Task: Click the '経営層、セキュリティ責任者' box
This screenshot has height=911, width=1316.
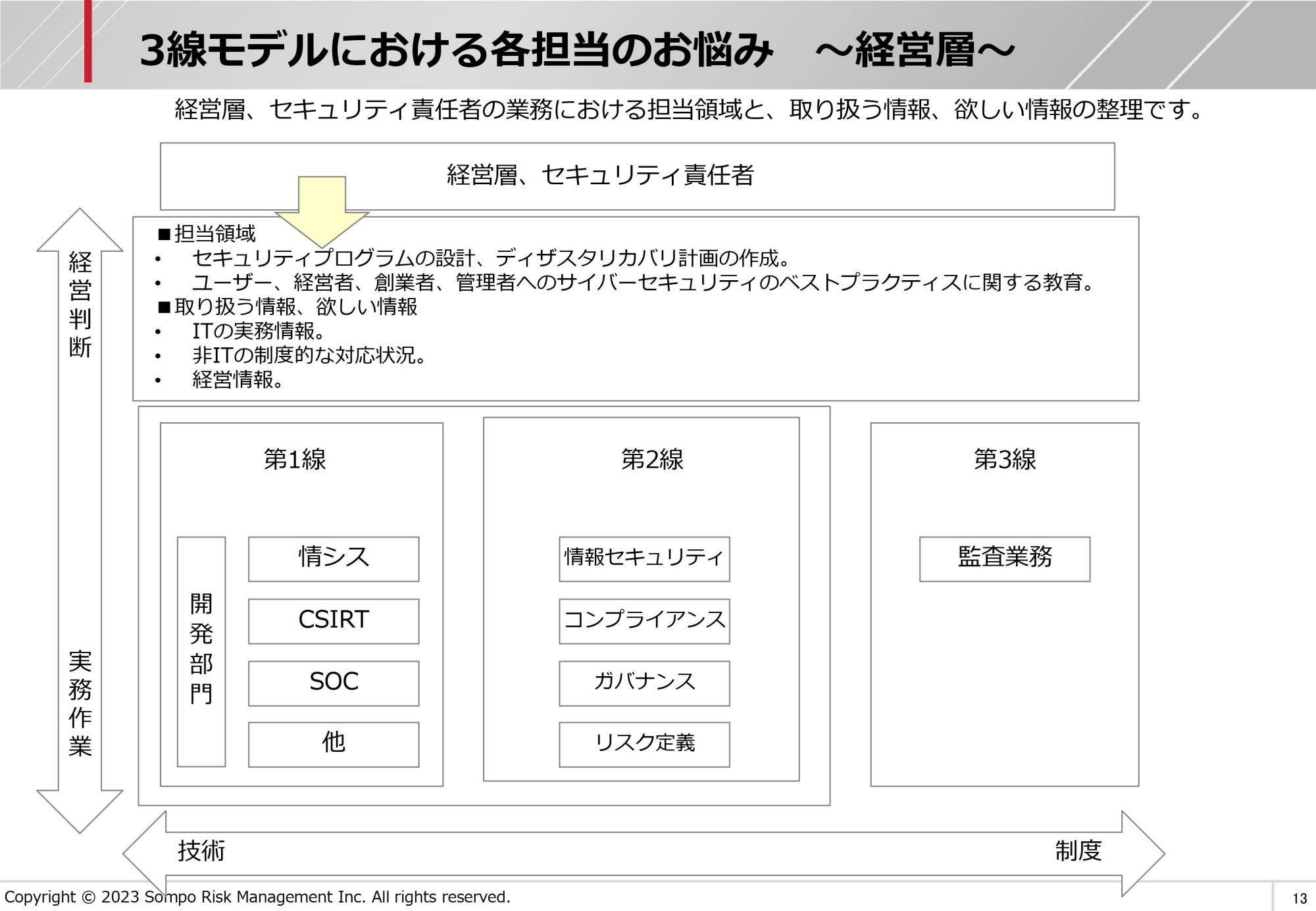Action: 637,176
